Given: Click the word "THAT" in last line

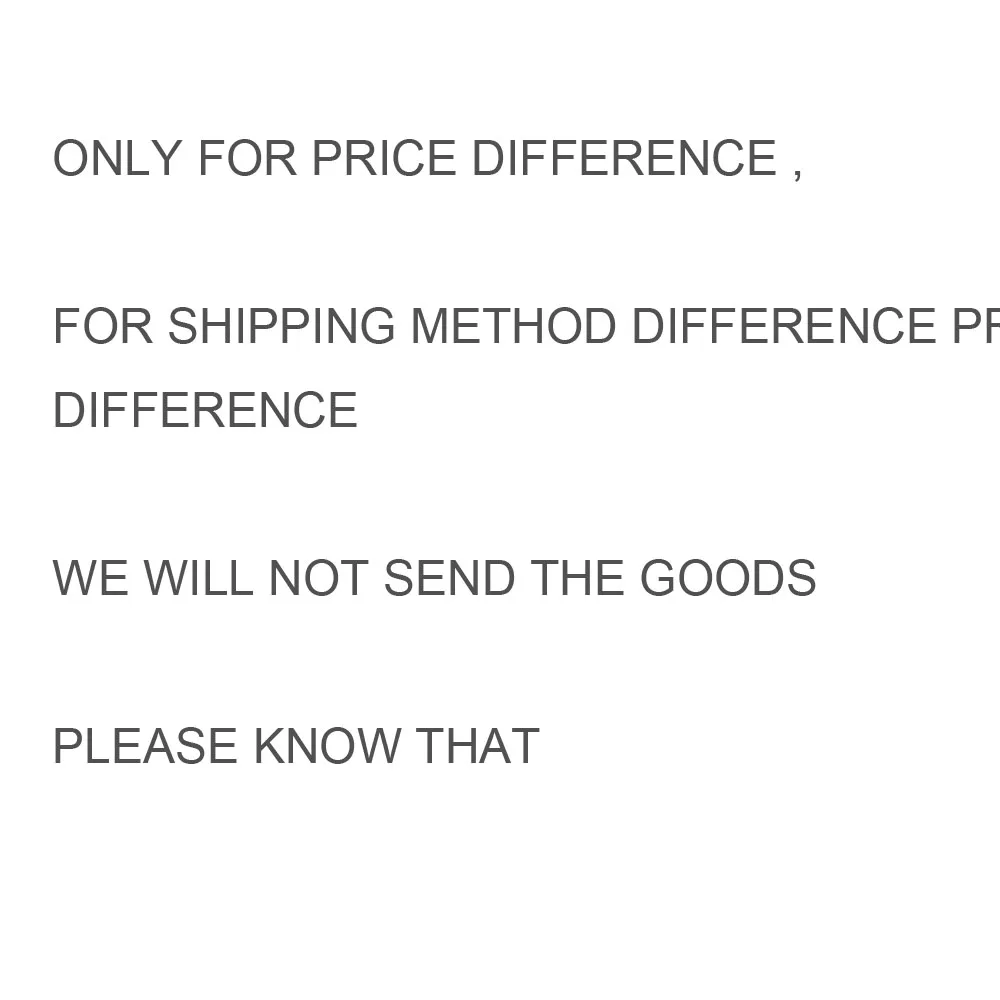Looking at the screenshot, I should [x=477, y=747].
